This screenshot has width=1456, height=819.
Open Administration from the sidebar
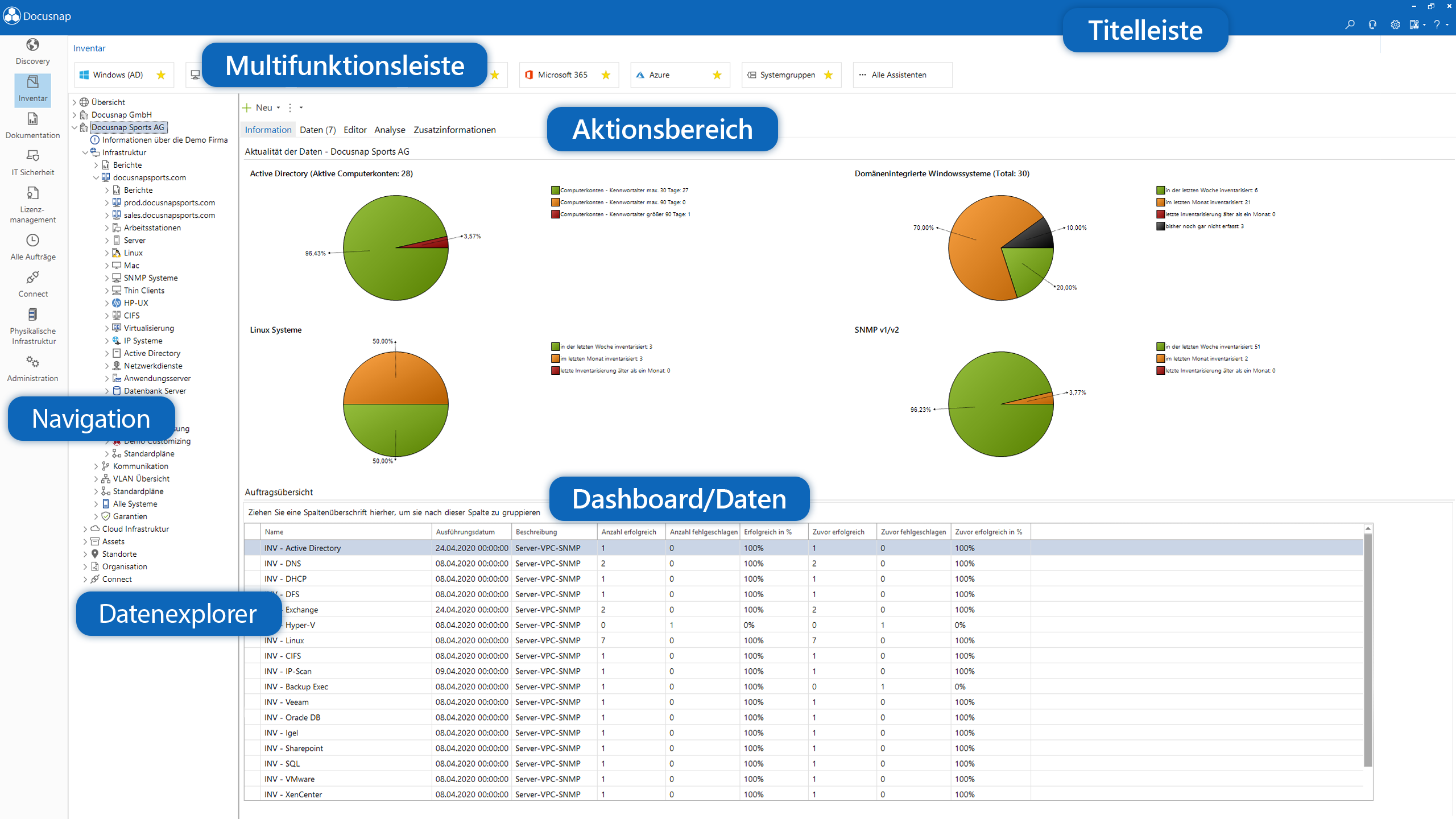[x=32, y=369]
